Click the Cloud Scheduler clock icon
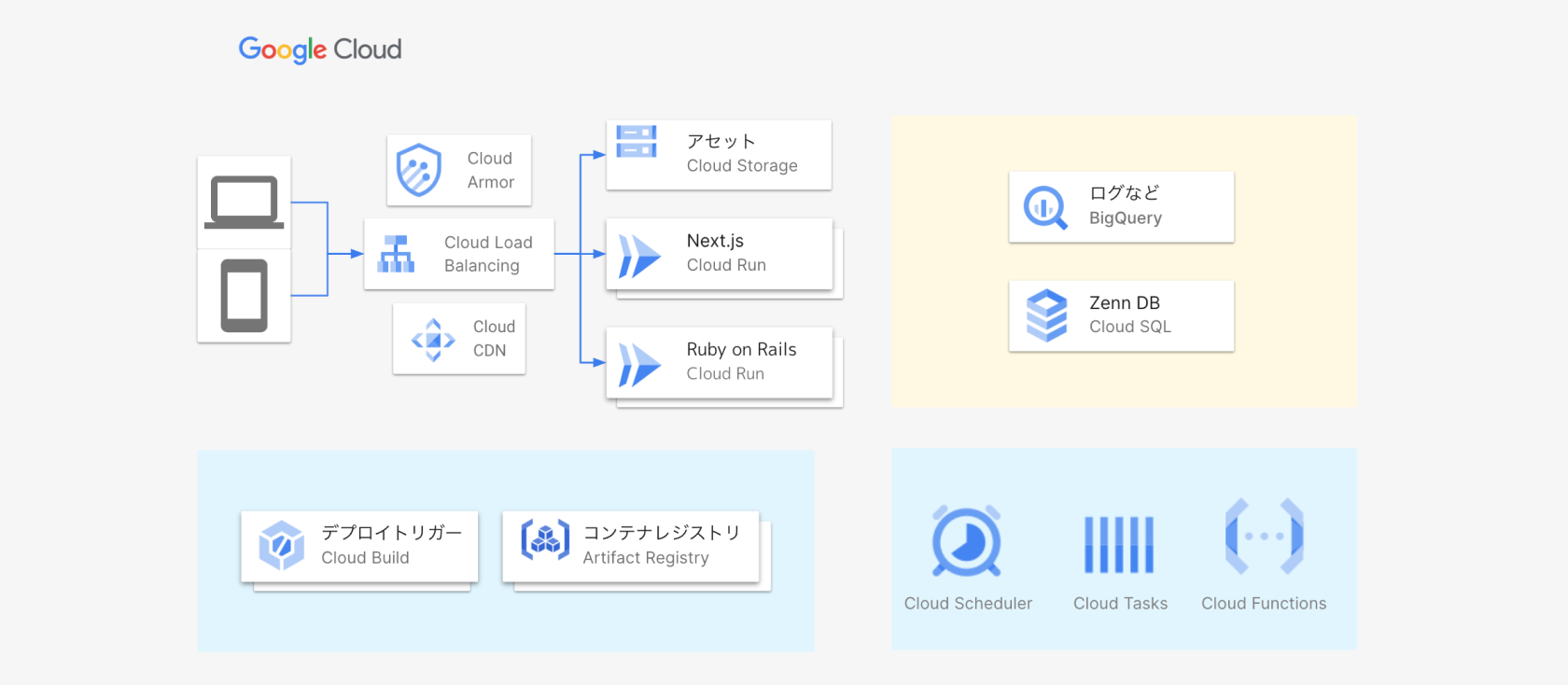1568x685 pixels. point(966,541)
